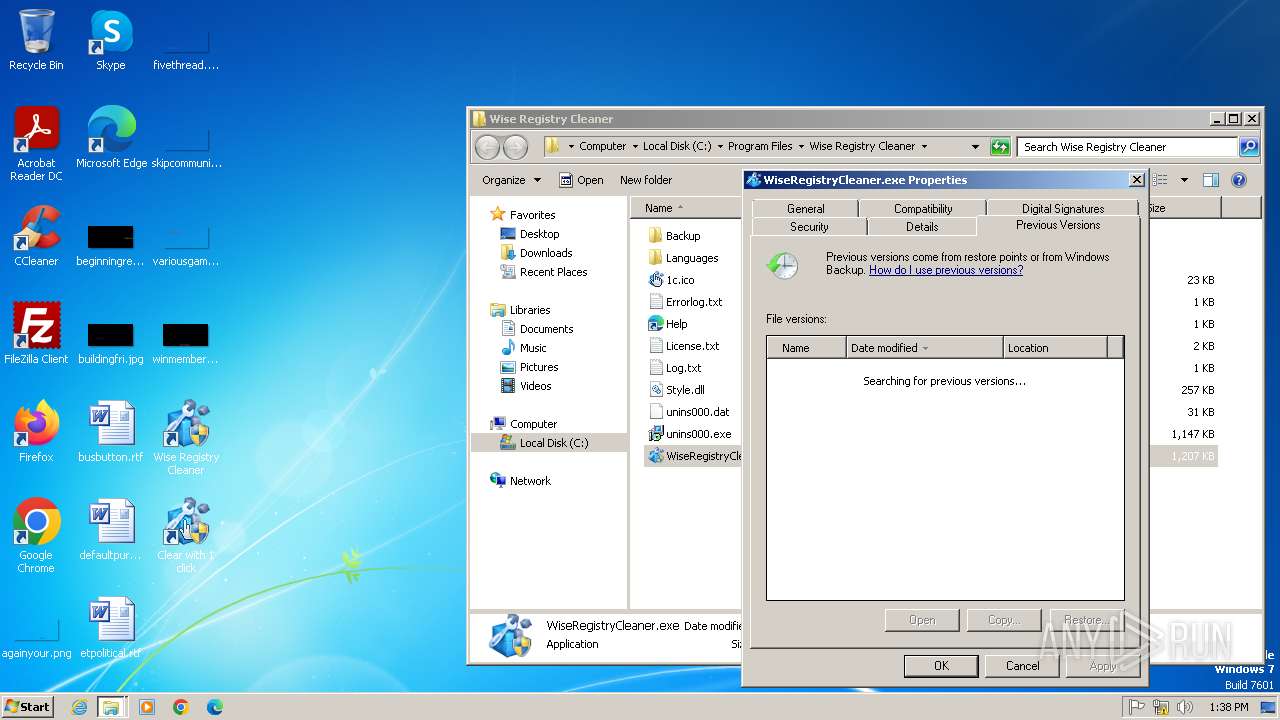Switch to Compatibility tab
Screen dimensions: 1280x720
point(922,208)
